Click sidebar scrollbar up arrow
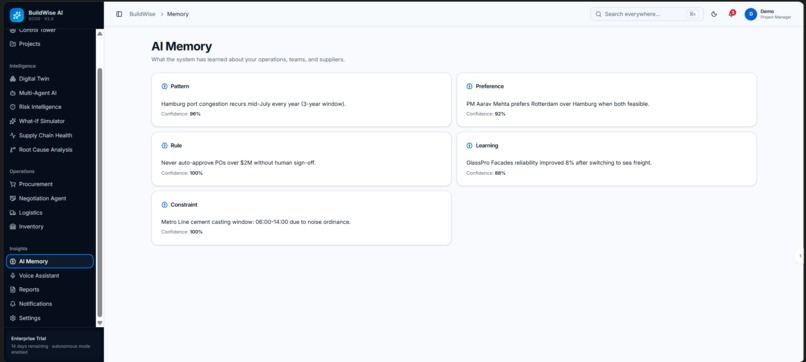 coord(100,33)
